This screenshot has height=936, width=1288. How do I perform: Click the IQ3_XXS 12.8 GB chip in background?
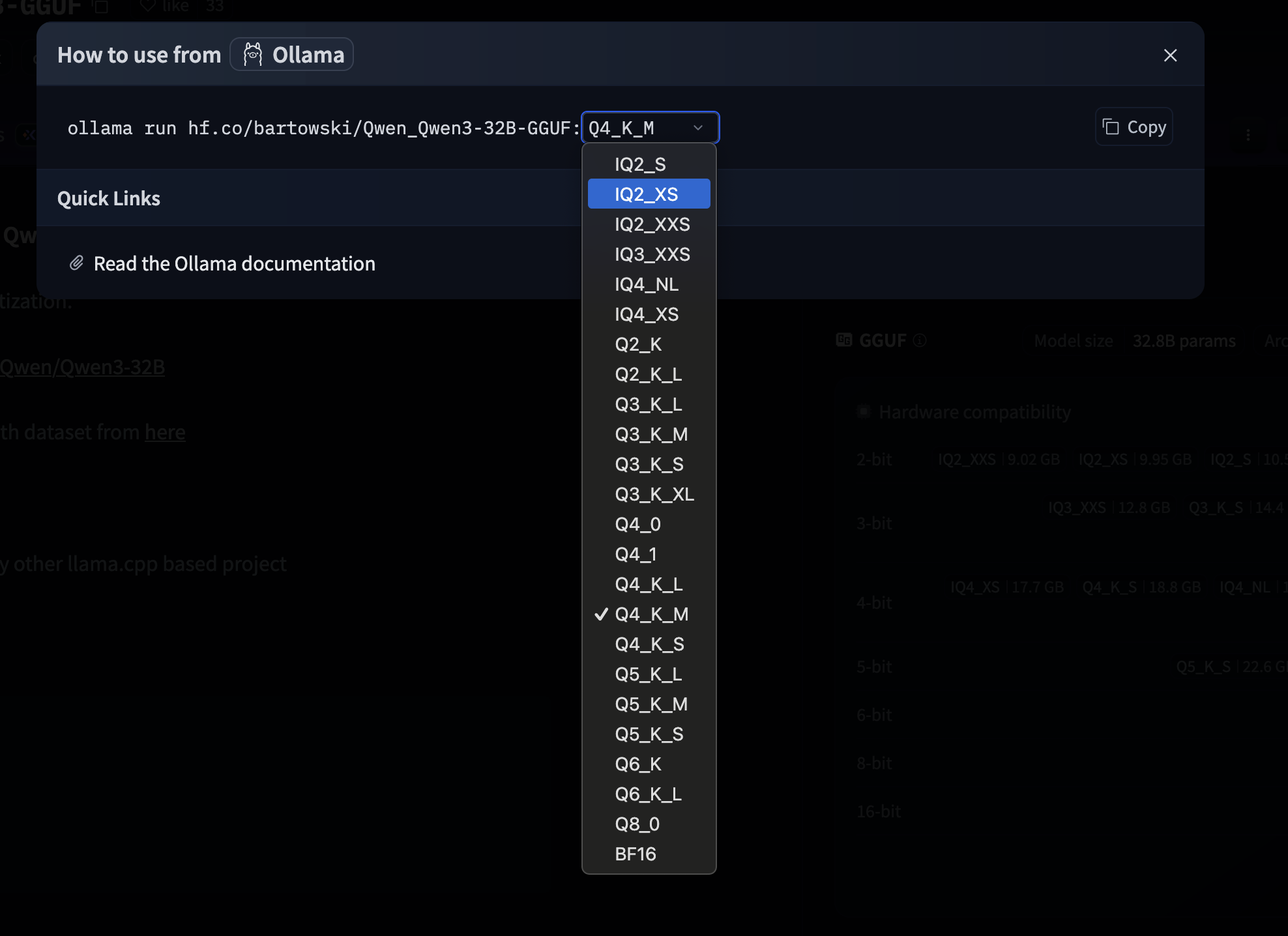[1109, 508]
